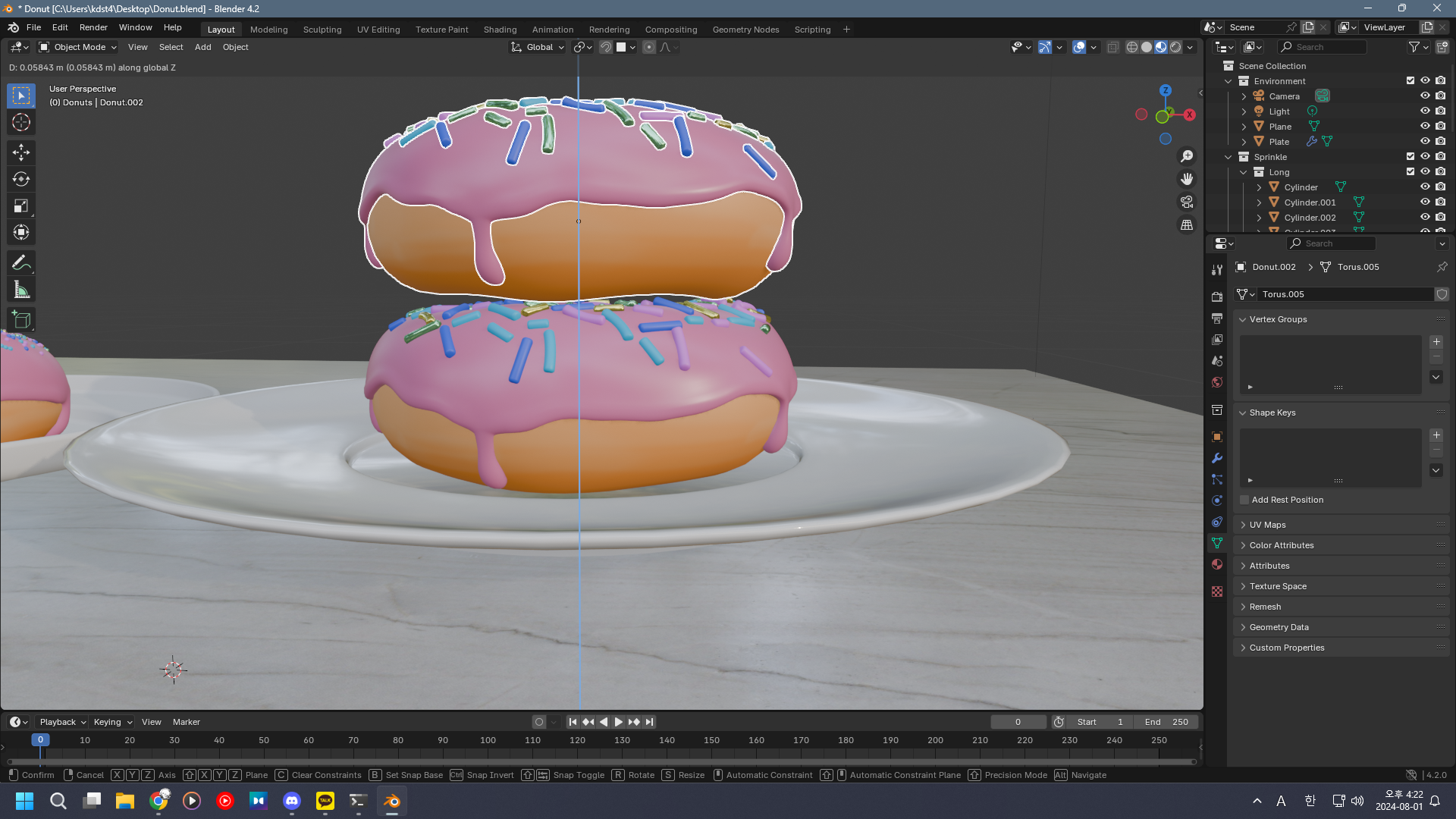Select the Measure tool
This screenshot has width=1456, height=819.
click(21, 290)
